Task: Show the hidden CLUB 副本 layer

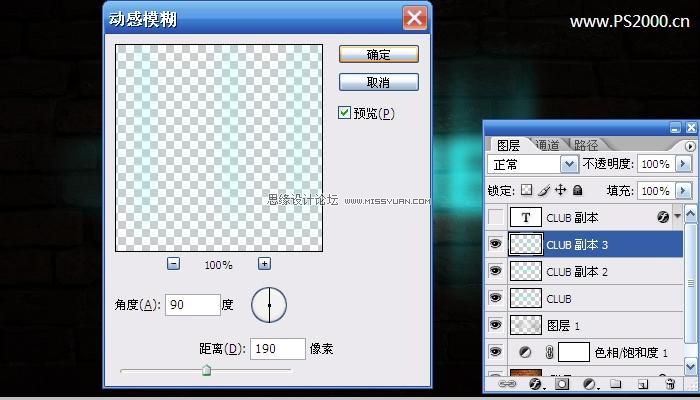Action: coord(496,217)
